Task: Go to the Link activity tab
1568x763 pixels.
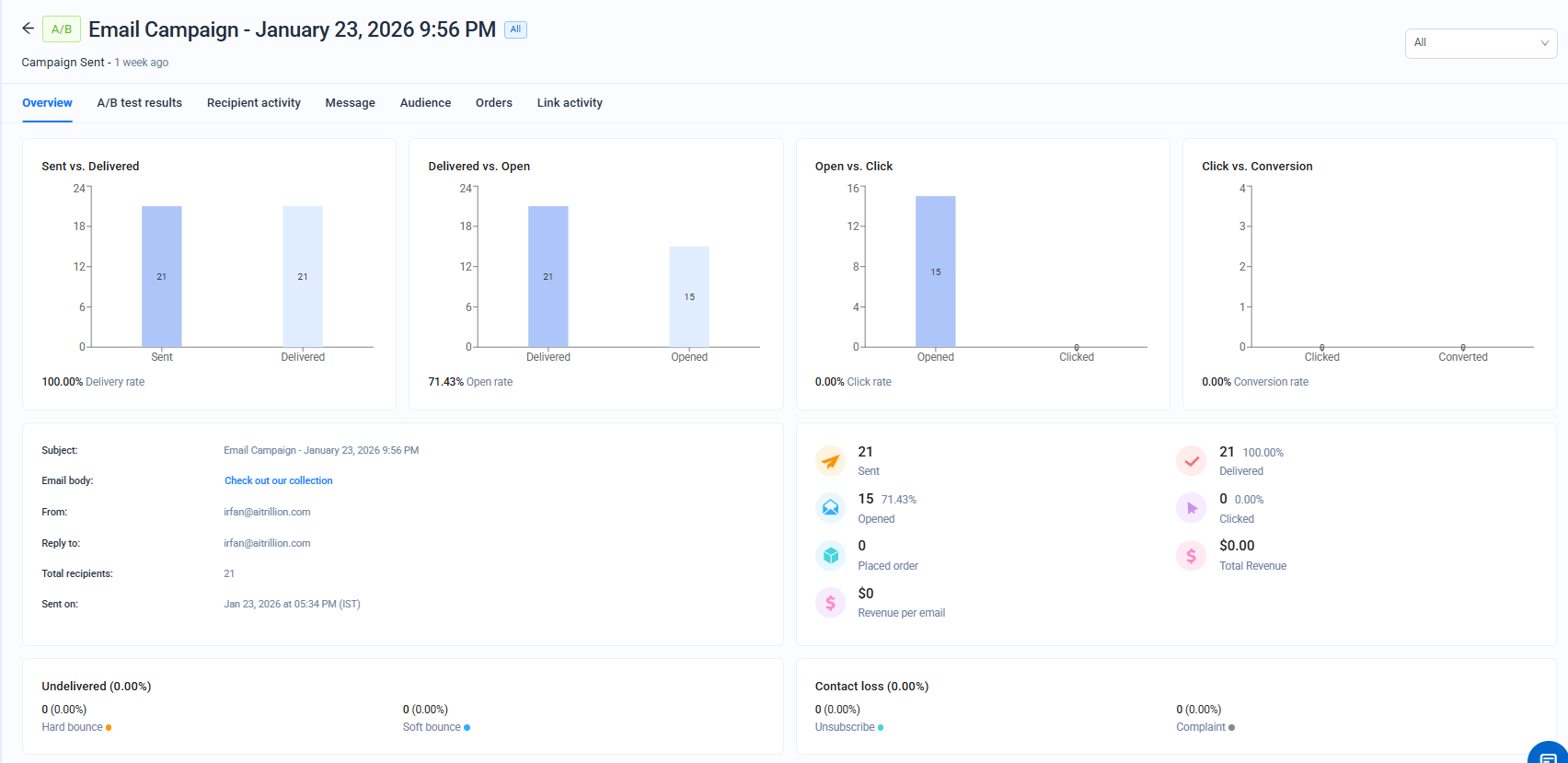Action: click(x=570, y=103)
